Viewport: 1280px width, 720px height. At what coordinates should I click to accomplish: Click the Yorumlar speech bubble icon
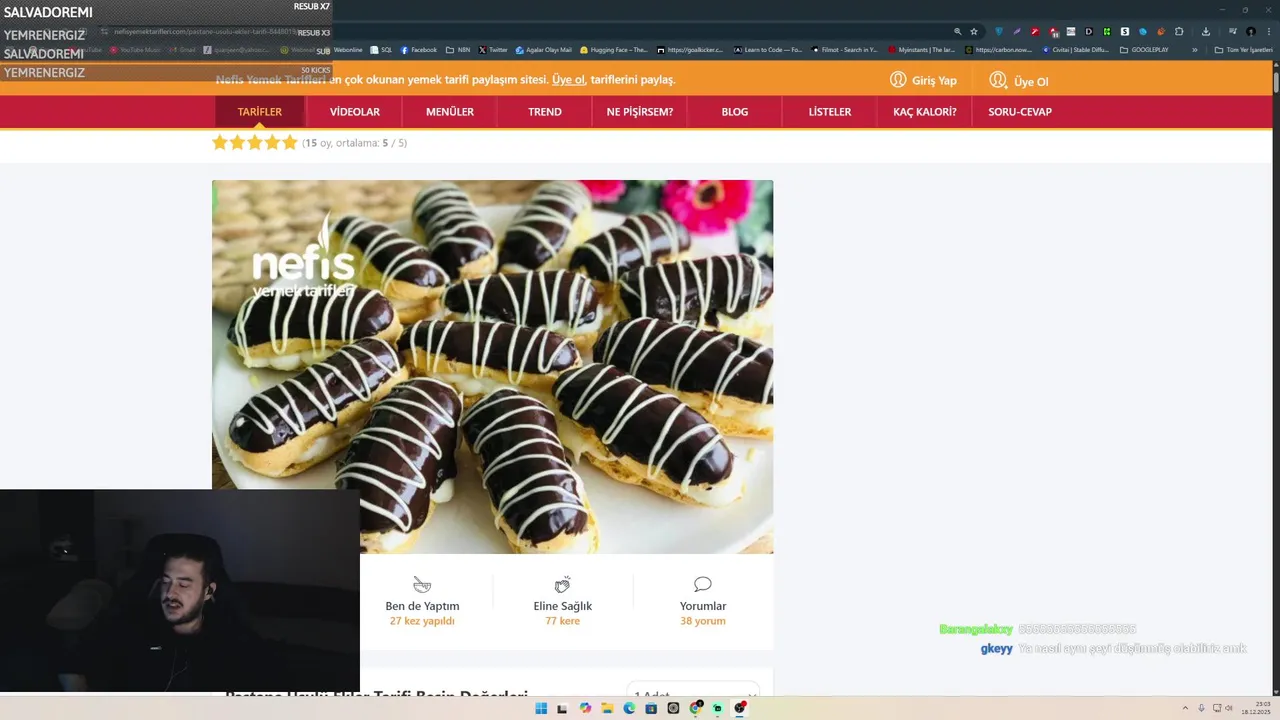click(x=703, y=584)
